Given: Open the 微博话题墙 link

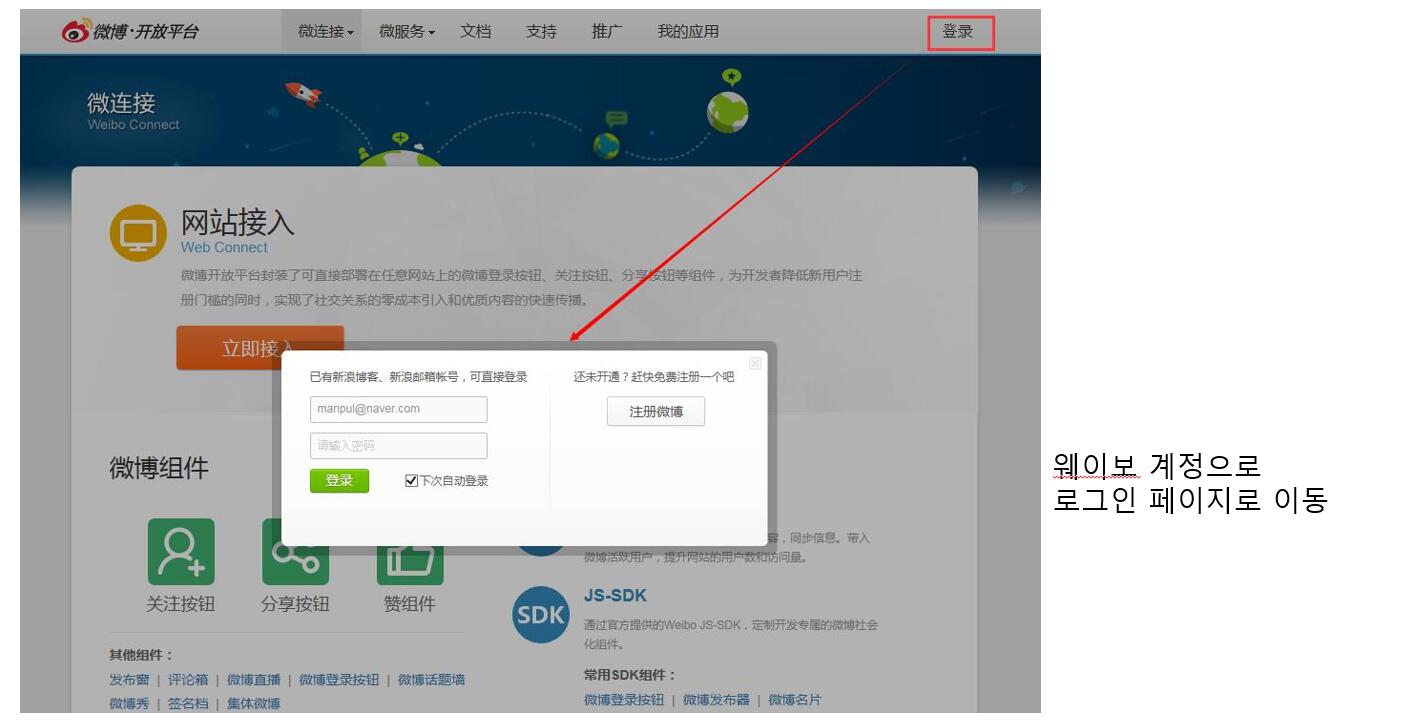Looking at the screenshot, I should coord(431,680).
